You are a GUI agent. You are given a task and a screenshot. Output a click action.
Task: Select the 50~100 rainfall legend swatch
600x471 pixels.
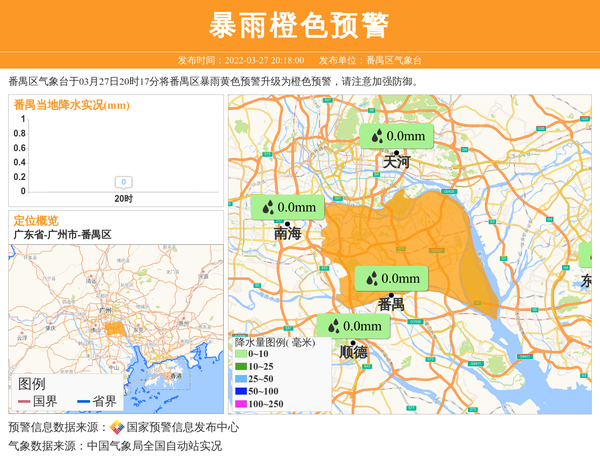click(240, 391)
